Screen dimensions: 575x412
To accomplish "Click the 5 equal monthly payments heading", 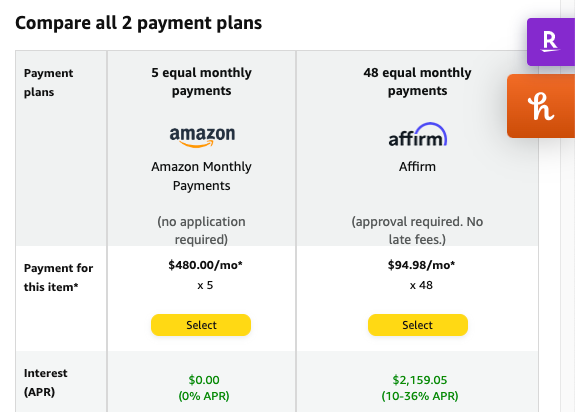I will pyautogui.click(x=201, y=81).
